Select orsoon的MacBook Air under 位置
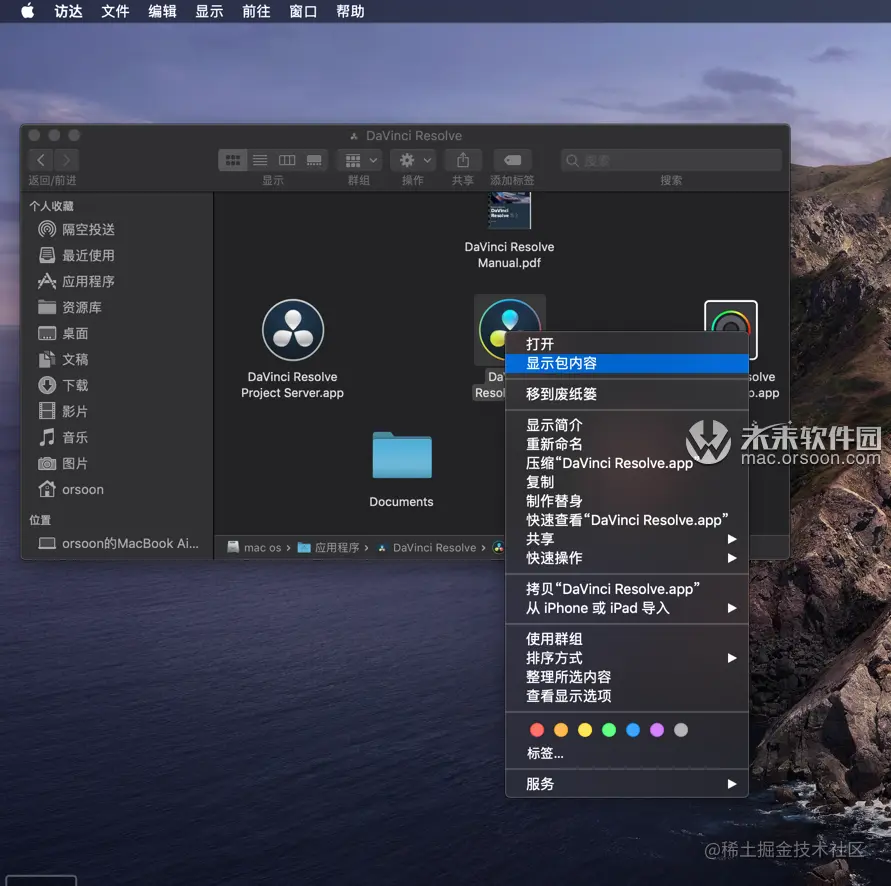 point(116,544)
